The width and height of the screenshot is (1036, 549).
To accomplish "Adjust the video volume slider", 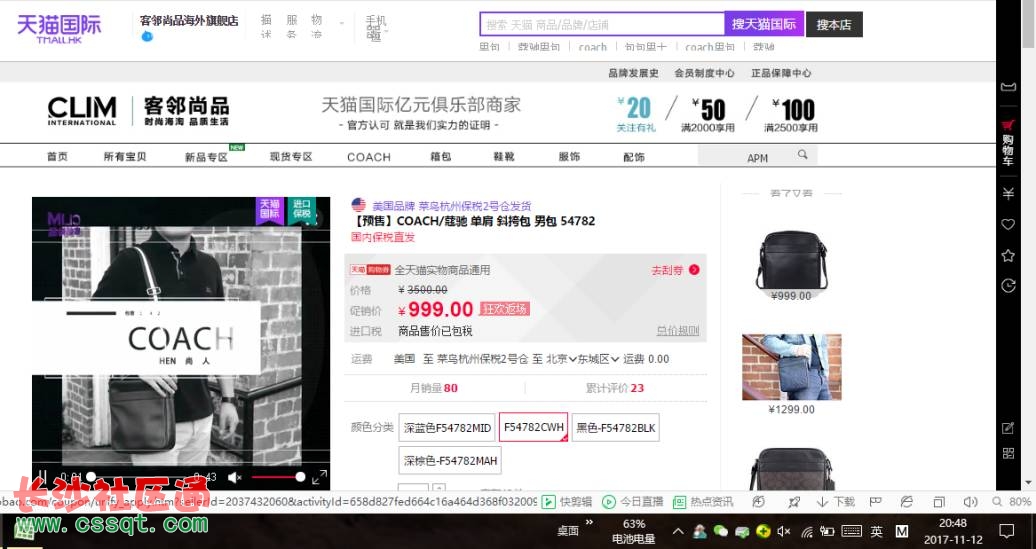I will click(x=277, y=476).
